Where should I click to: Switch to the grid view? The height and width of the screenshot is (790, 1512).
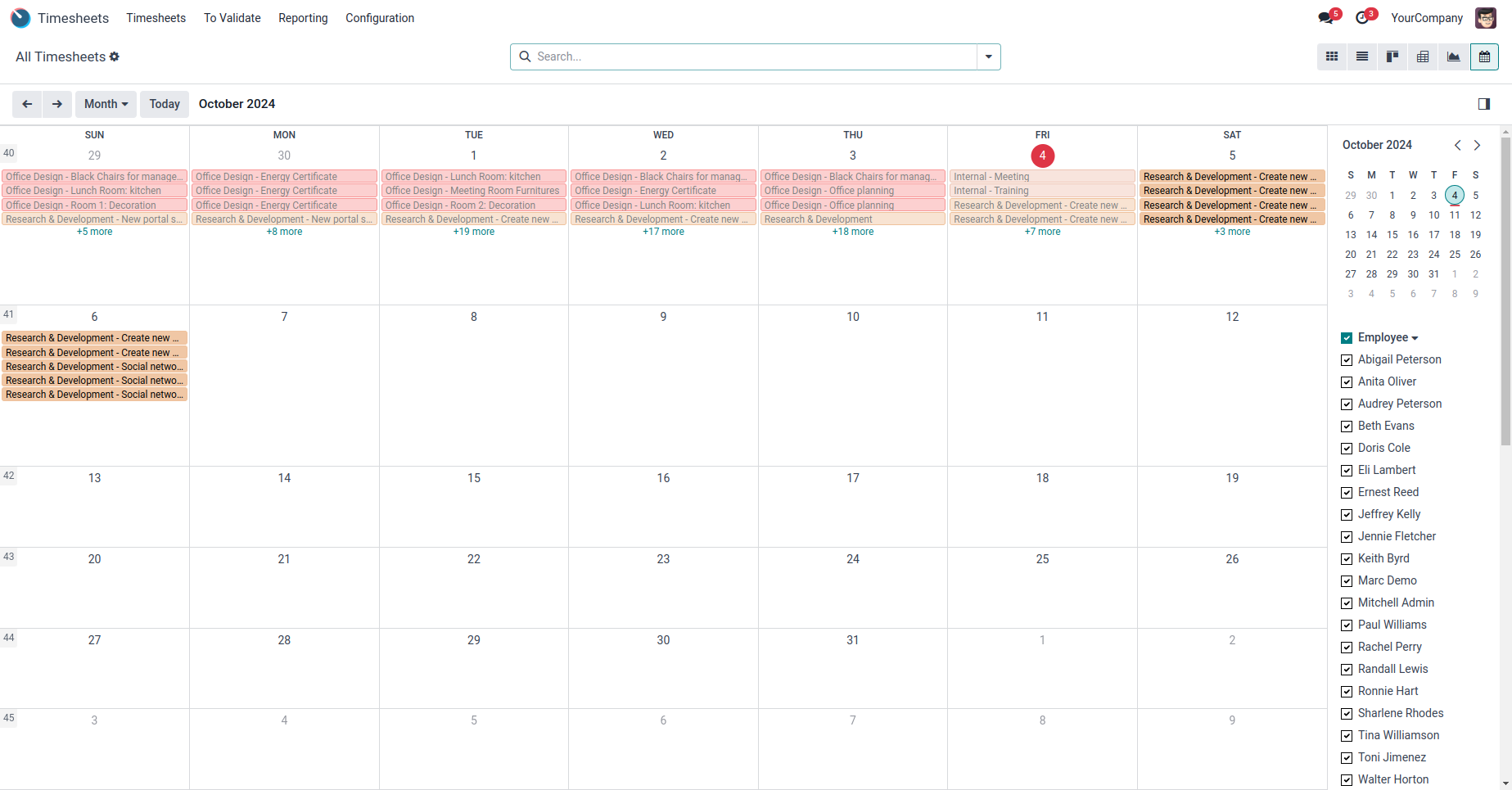point(1332,56)
